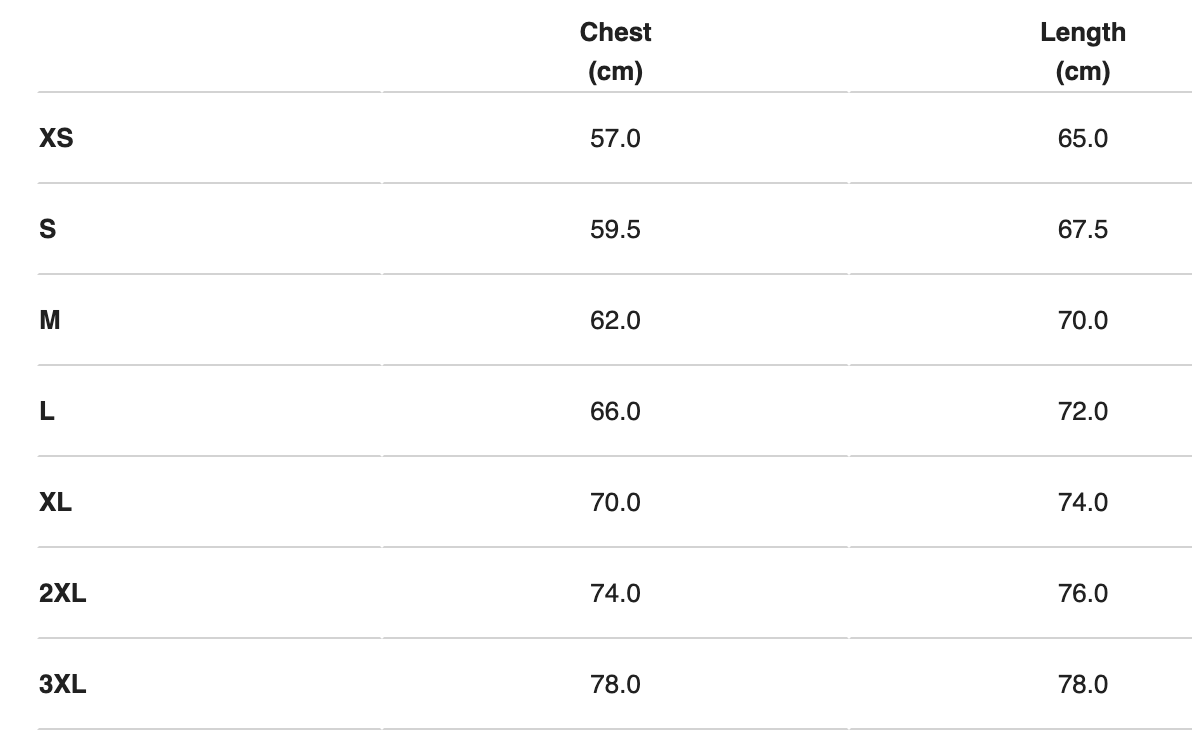Select the S size row label
1192x731 pixels.
(47, 229)
